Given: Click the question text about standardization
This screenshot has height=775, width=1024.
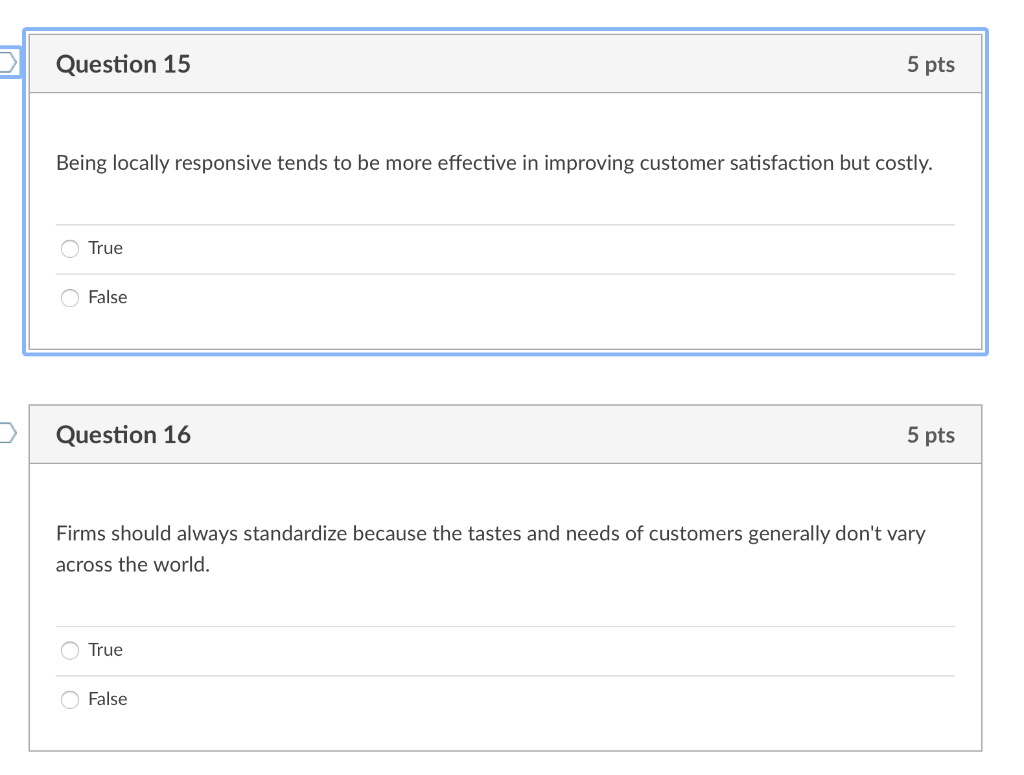Looking at the screenshot, I should 490,548.
